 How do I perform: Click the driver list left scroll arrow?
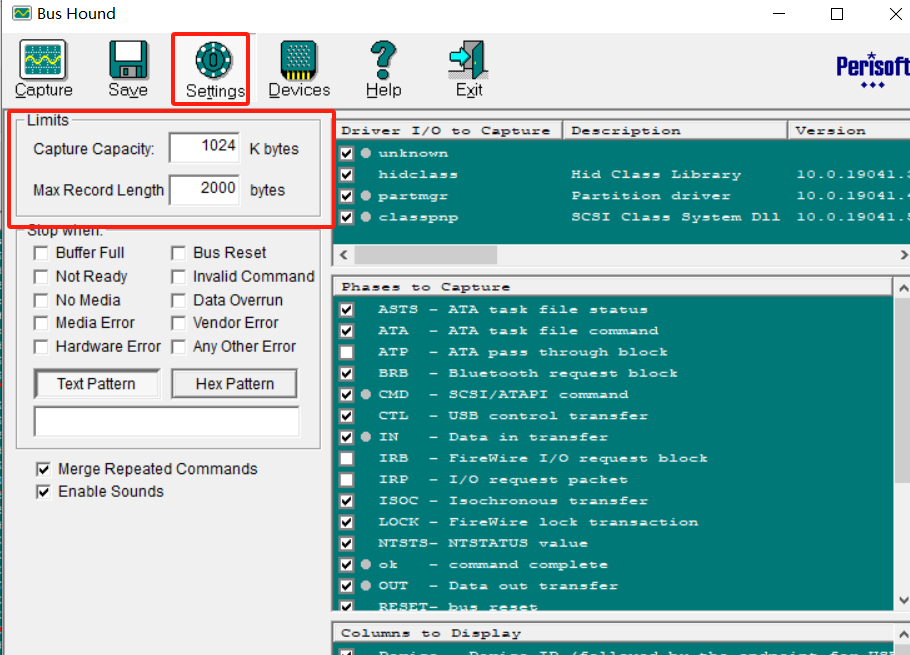click(344, 255)
